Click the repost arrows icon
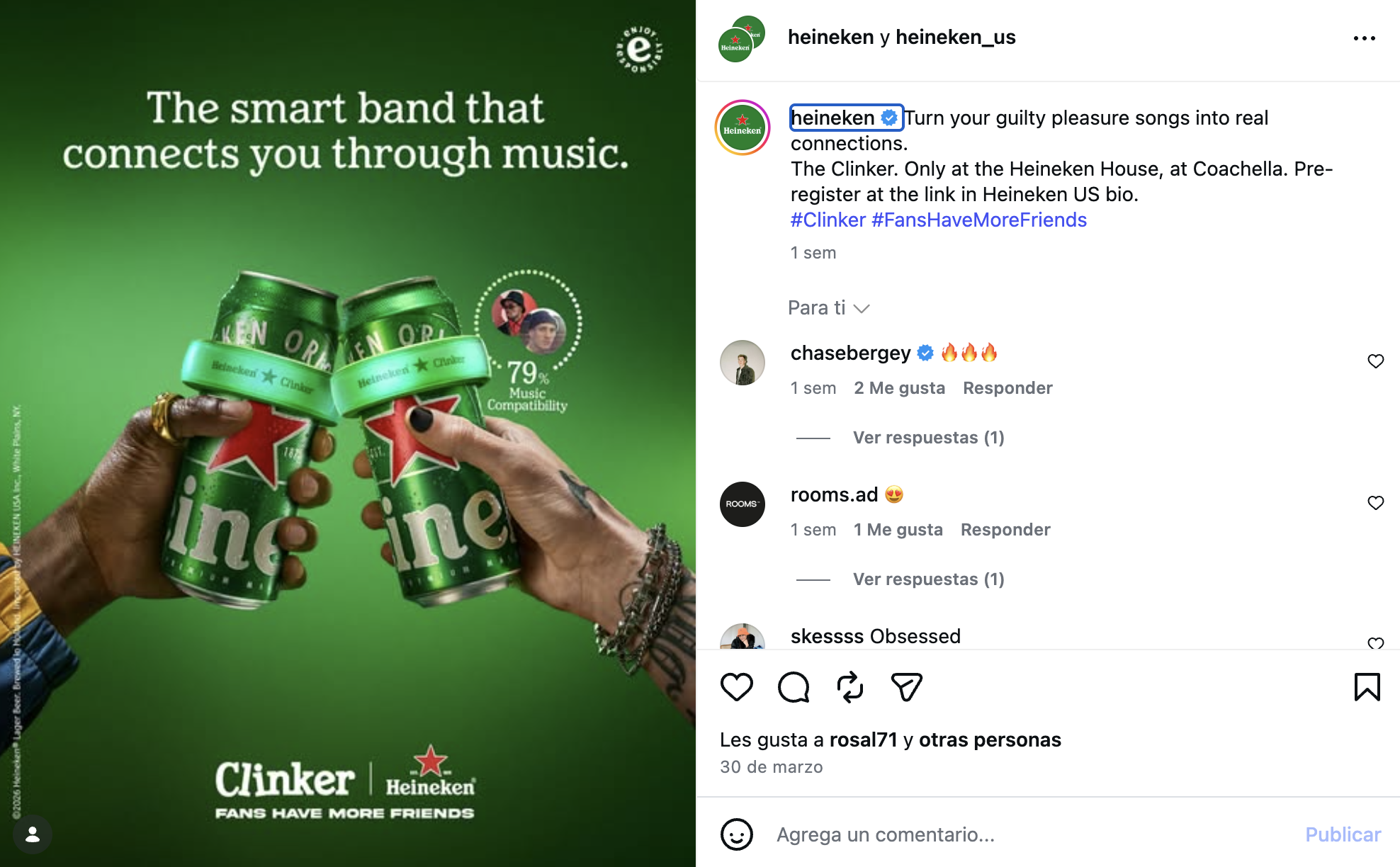This screenshot has width=1400, height=867. 850,687
